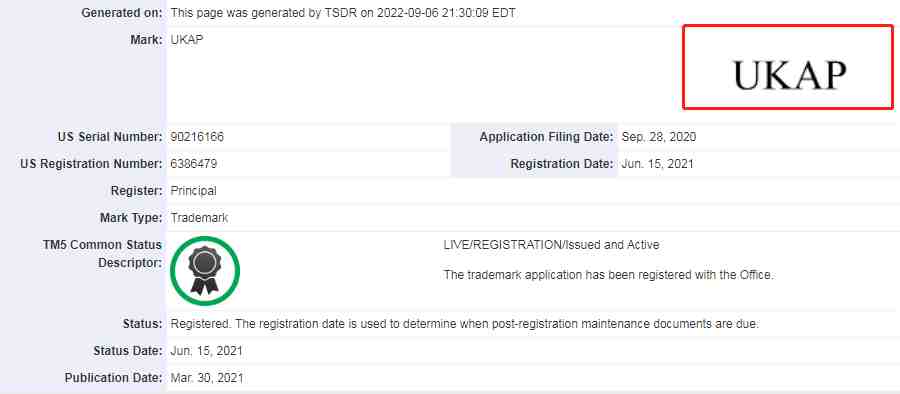Image resolution: width=900 pixels, height=394 pixels.
Task: Click the Generated on TSDR timestamp text
Action: point(343,13)
